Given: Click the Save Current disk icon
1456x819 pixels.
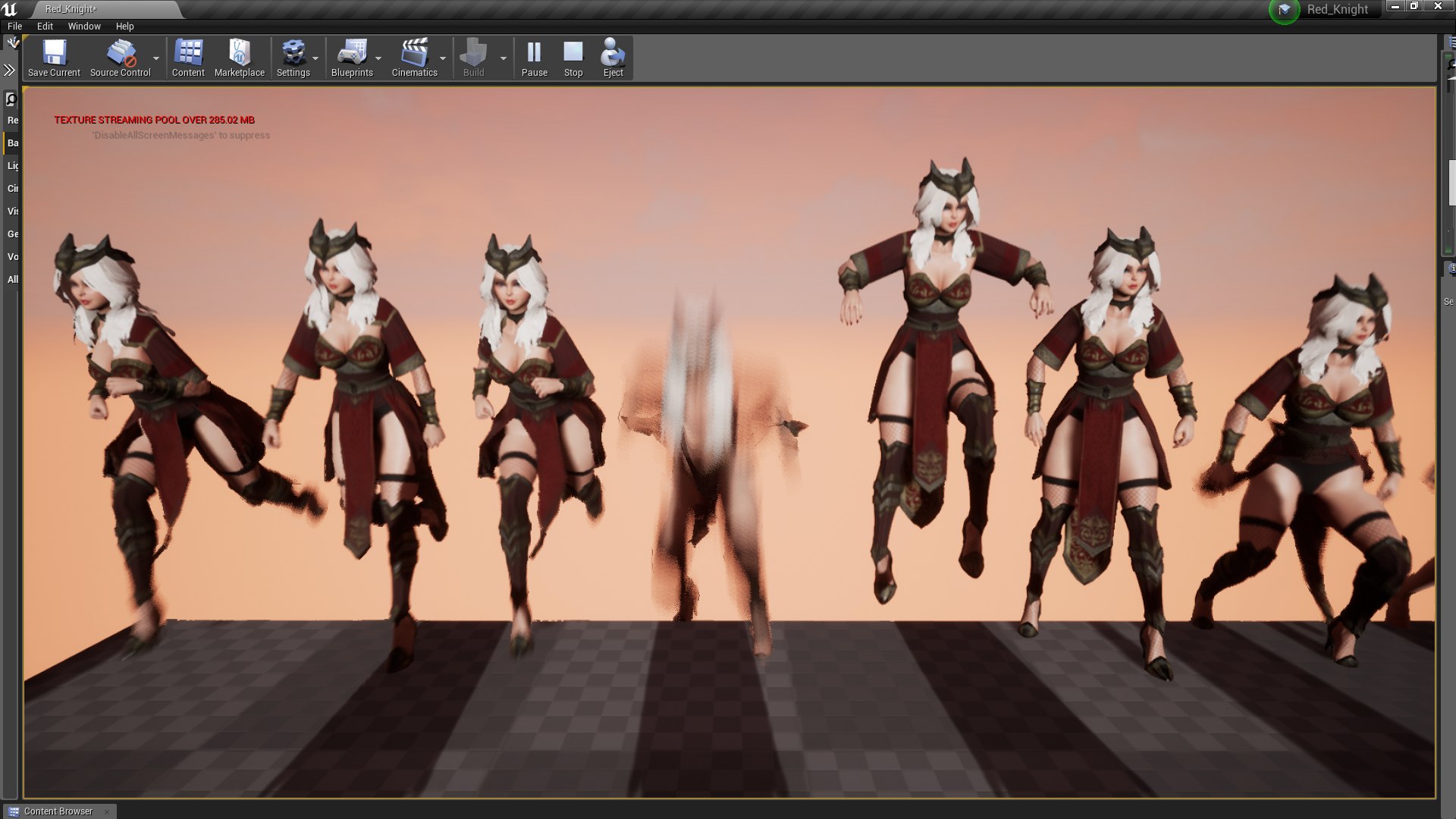Looking at the screenshot, I should pos(54,52).
